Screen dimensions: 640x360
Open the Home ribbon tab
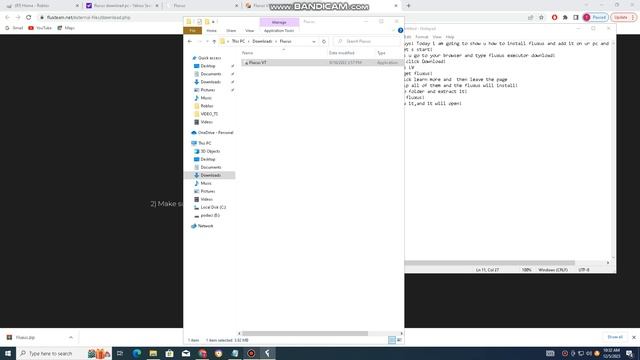(211, 31)
